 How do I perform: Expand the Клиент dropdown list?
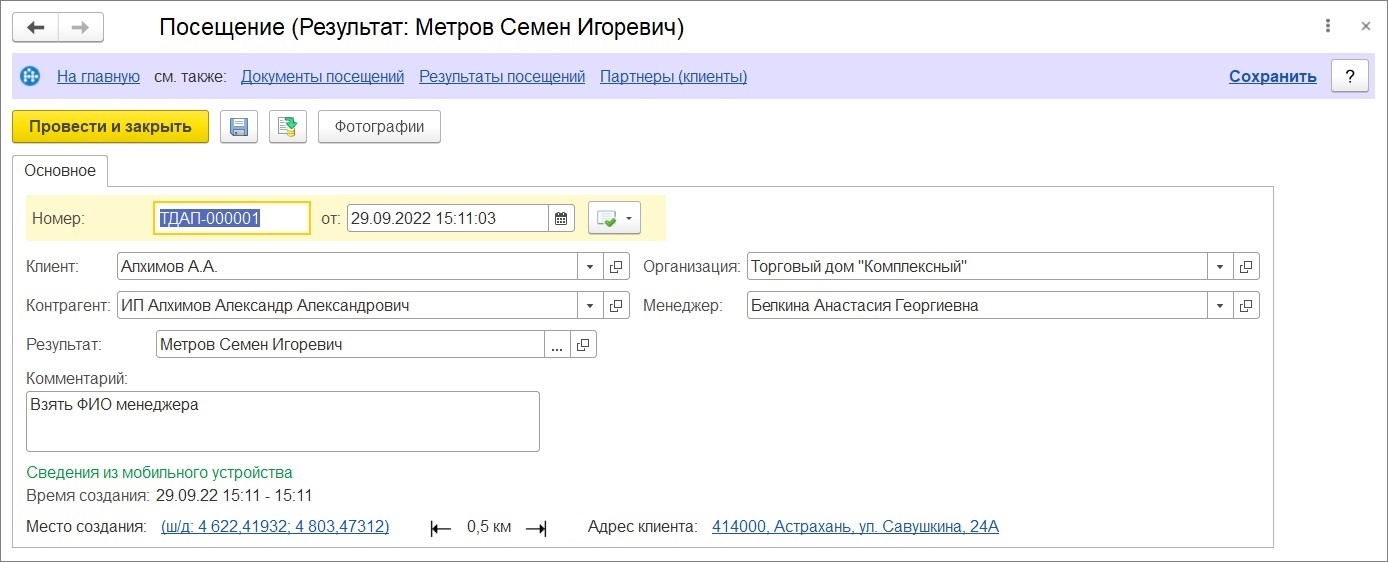(x=590, y=267)
